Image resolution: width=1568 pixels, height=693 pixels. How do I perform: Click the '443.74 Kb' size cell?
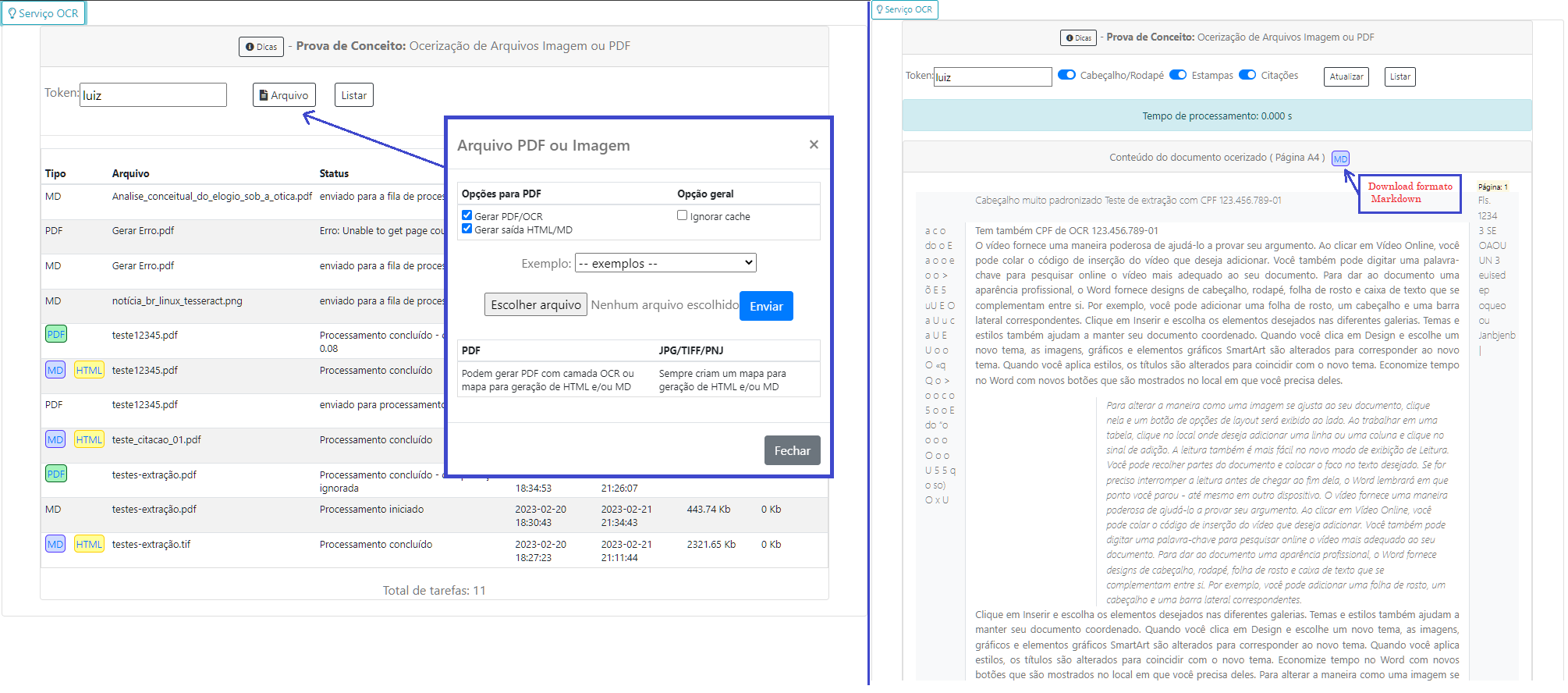click(x=708, y=509)
